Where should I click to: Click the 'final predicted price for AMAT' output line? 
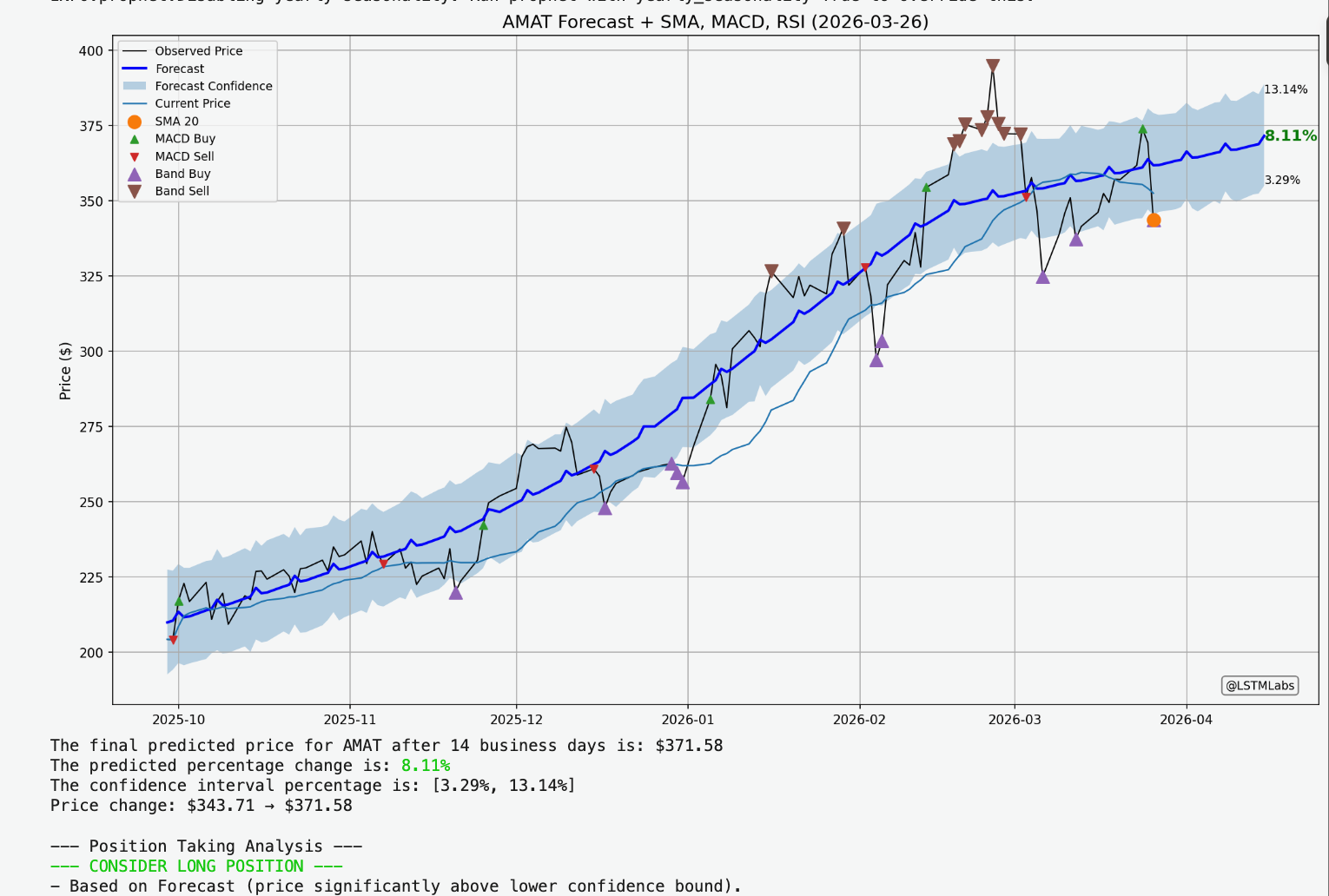tap(387, 746)
